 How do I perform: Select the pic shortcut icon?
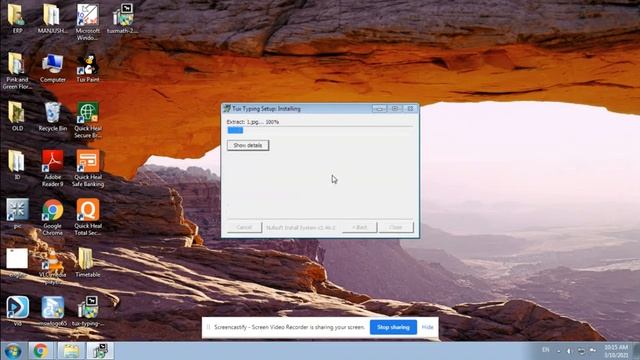coord(17,213)
